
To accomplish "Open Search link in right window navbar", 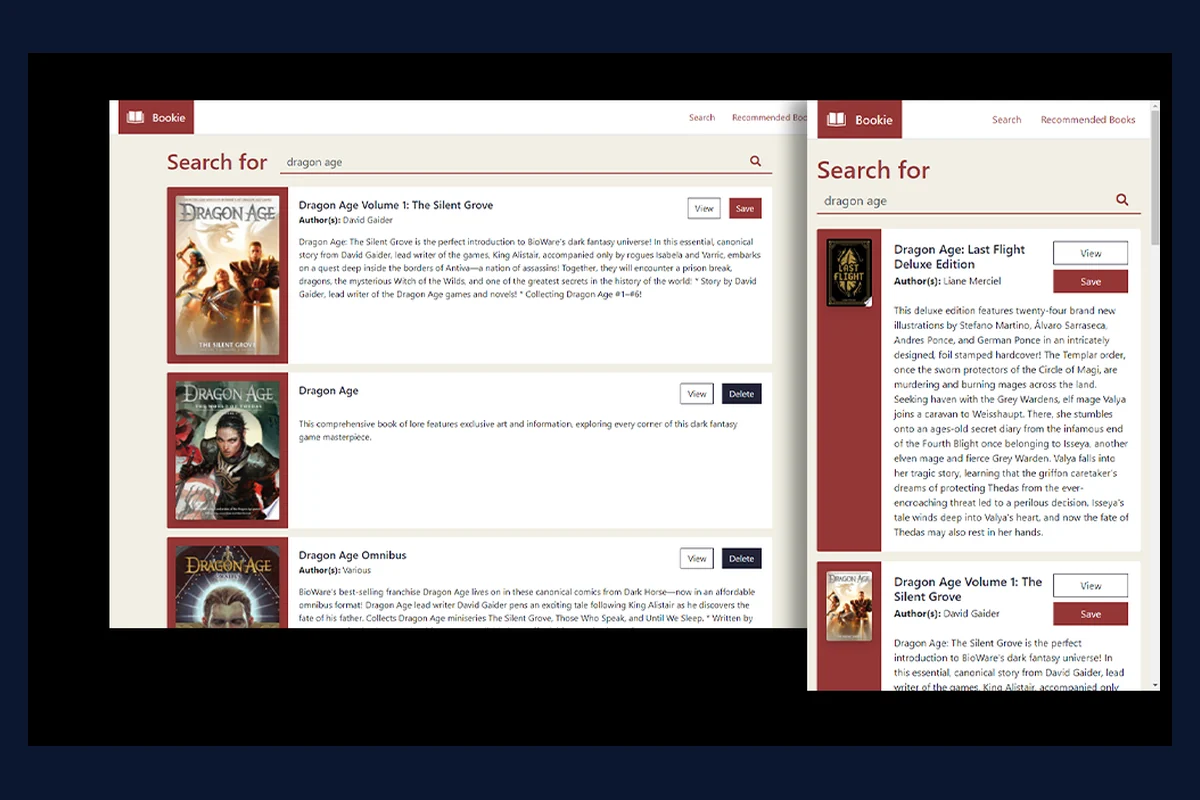I will tap(1006, 120).
